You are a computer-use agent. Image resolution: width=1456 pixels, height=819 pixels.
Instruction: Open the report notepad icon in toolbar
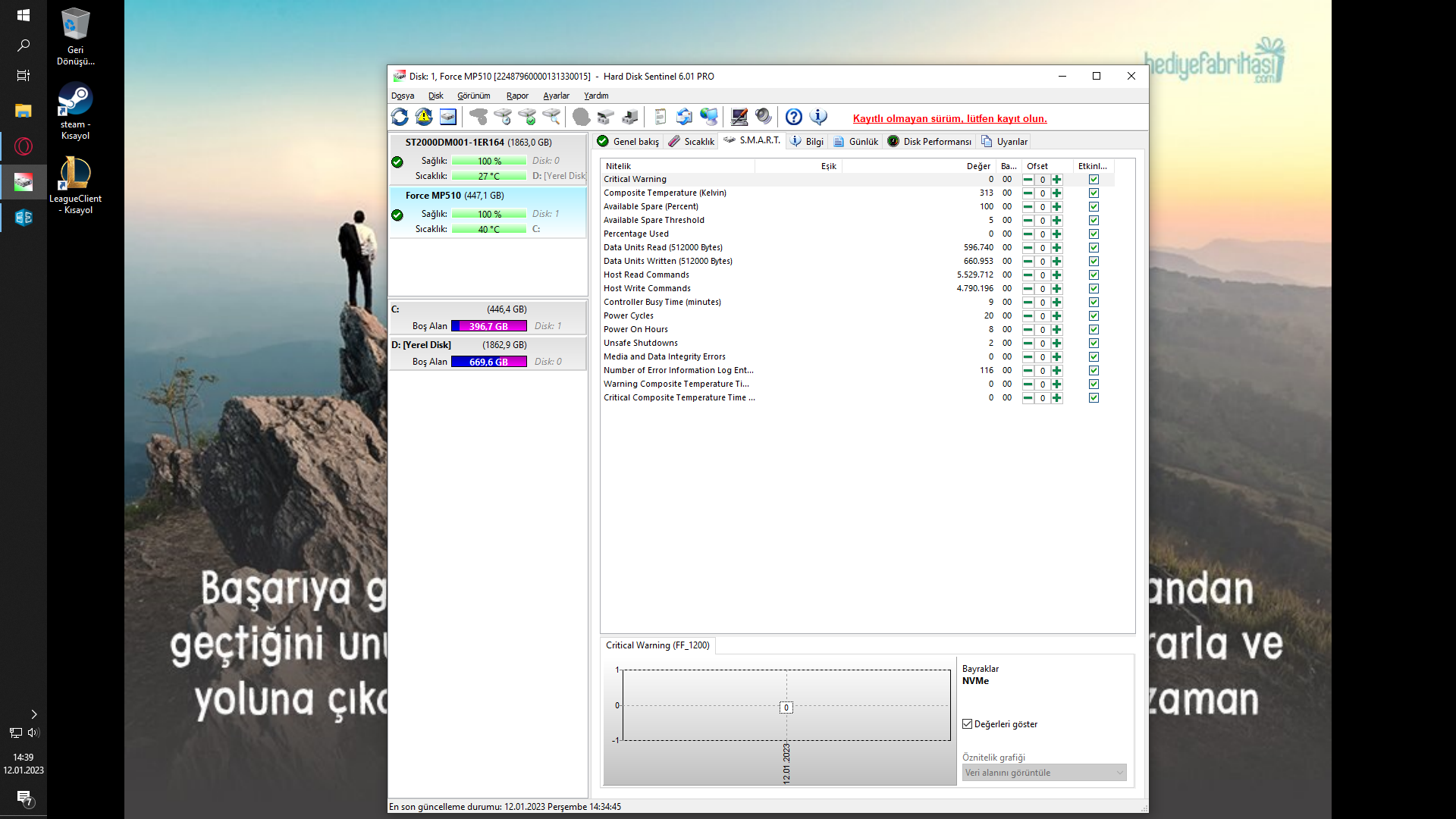click(x=660, y=117)
